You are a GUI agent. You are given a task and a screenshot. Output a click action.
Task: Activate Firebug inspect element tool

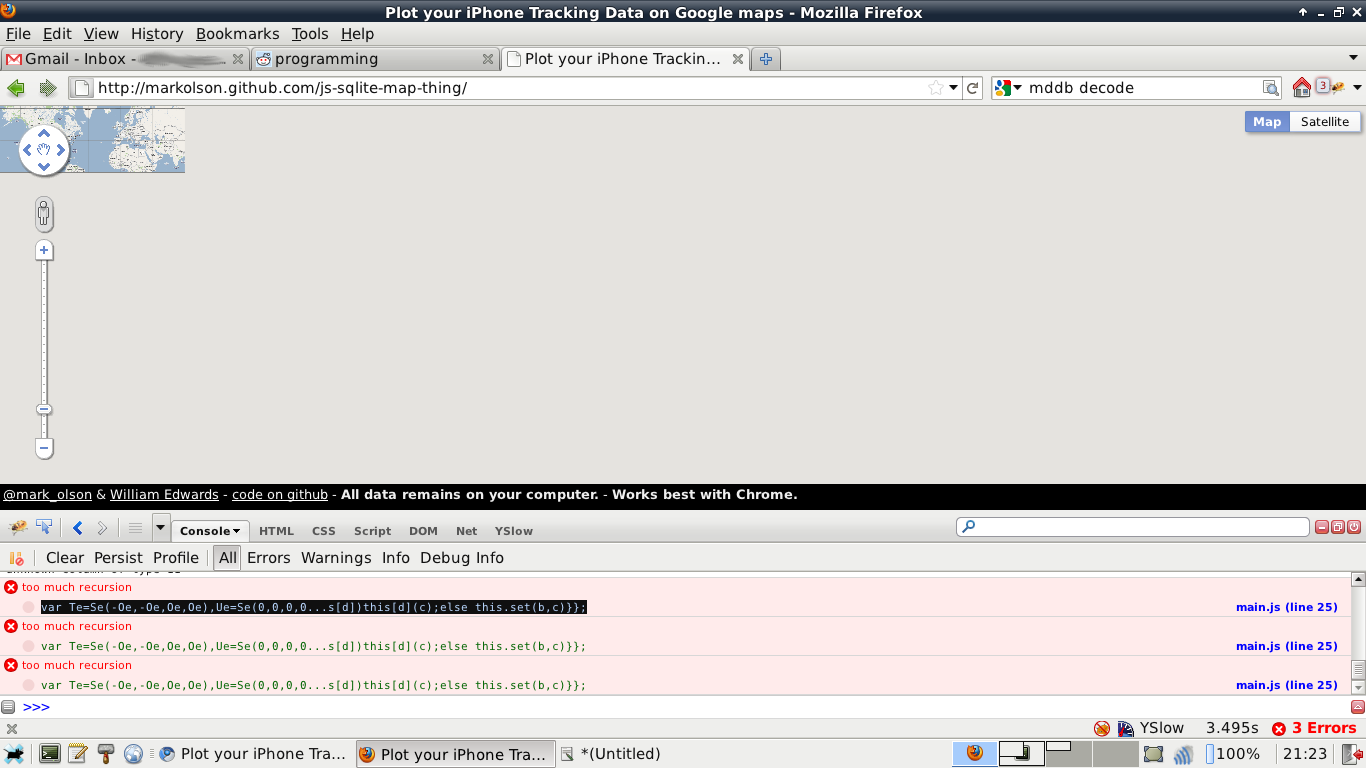click(x=44, y=528)
